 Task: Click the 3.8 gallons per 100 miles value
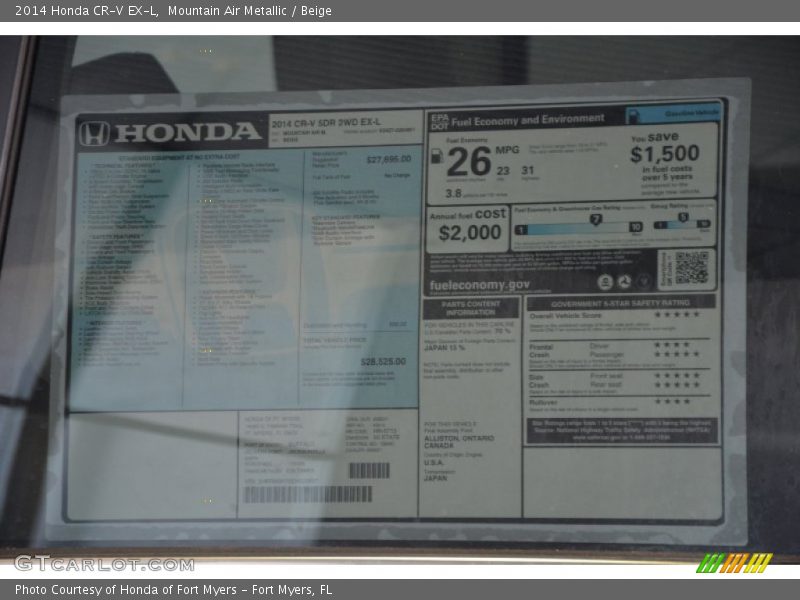coord(453,193)
